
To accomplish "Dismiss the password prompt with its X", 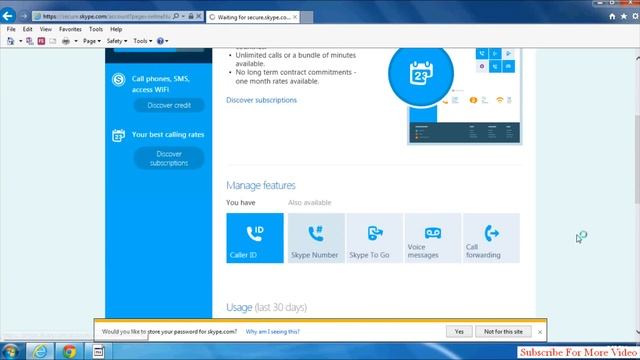I will point(540,332).
